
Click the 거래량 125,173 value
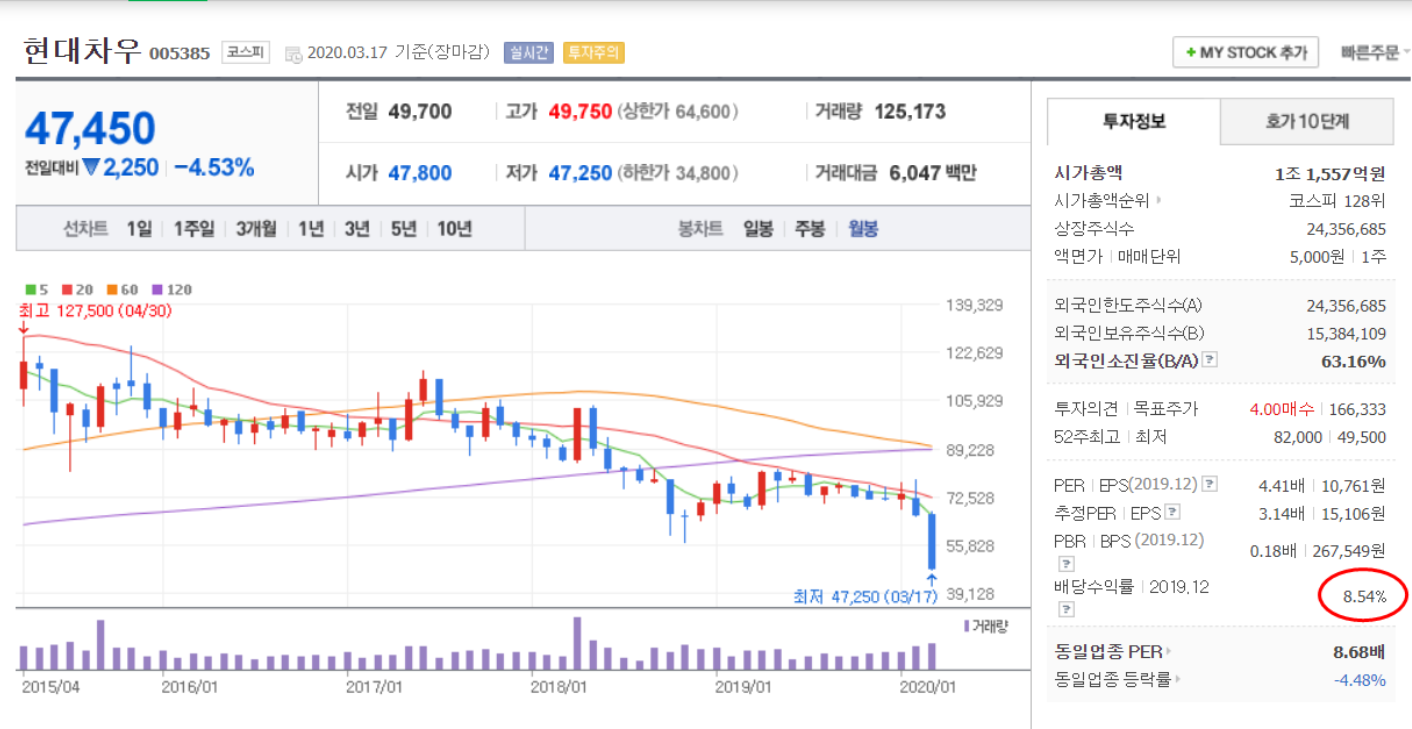pos(910,112)
